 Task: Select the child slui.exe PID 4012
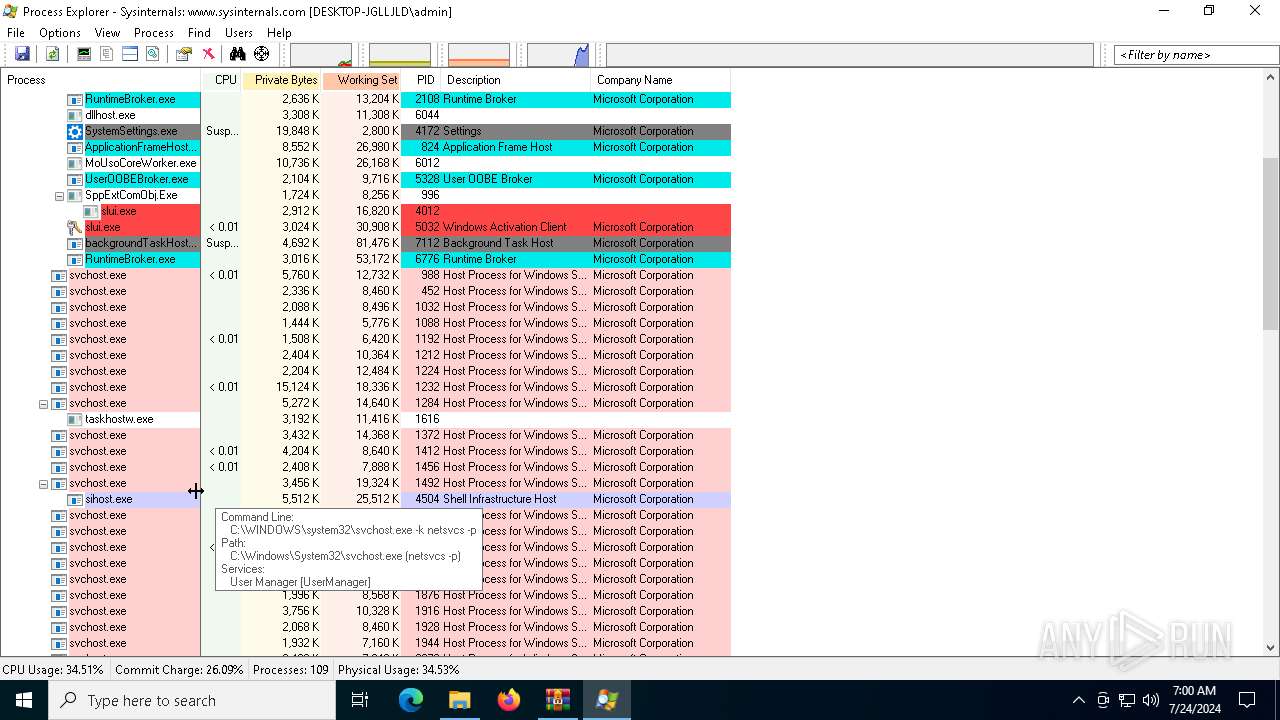(366, 211)
